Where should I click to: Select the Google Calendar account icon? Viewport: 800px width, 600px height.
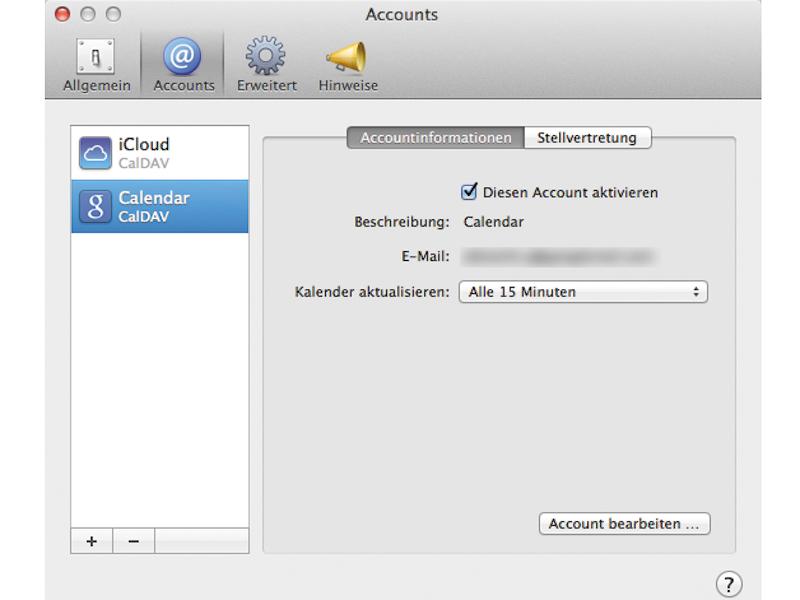pyautogui.click(x=95, y=207)
